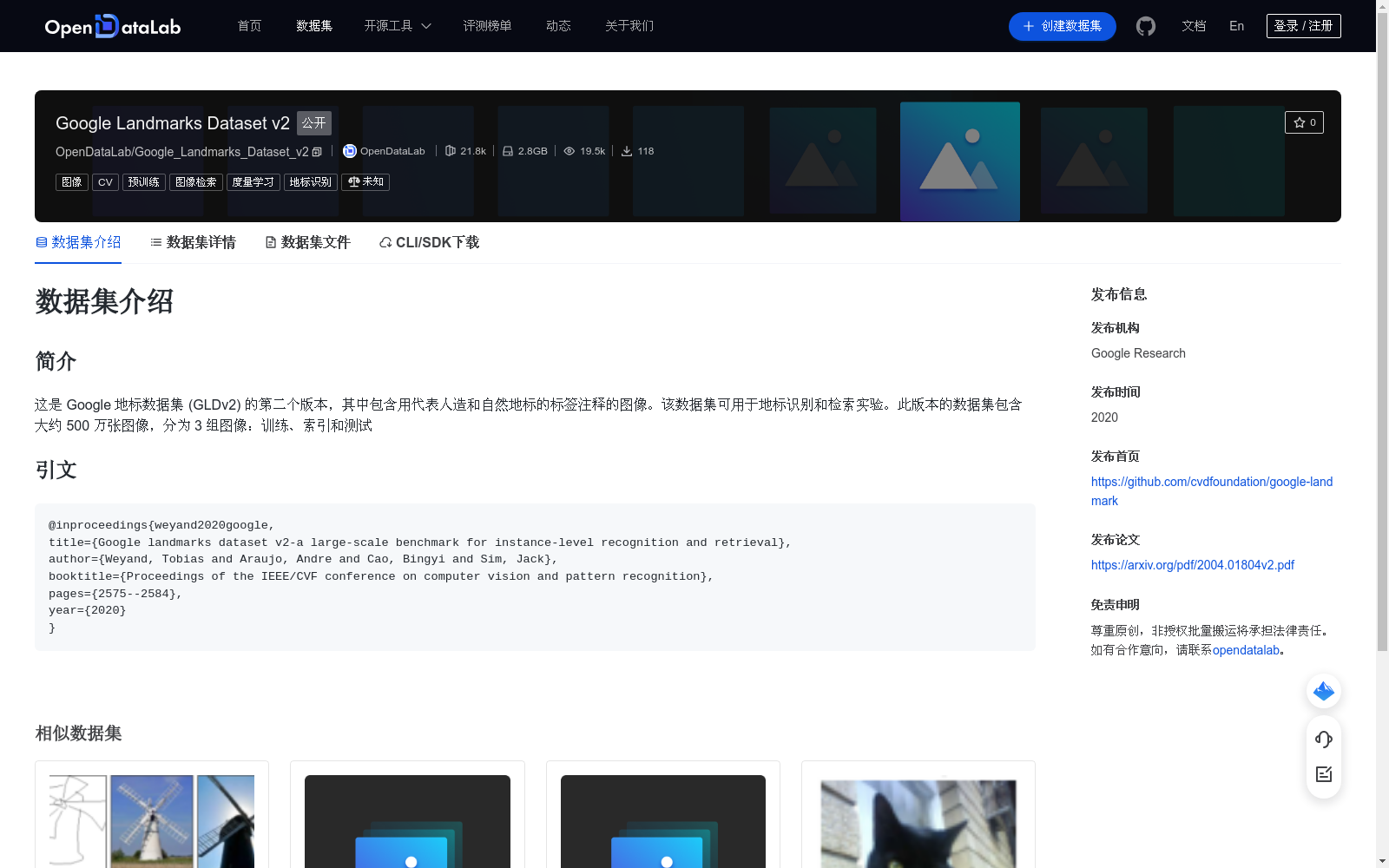Open 动态 navigation item
The height and width of the screenshot is (868, 1389).
(x=558, y=26)
